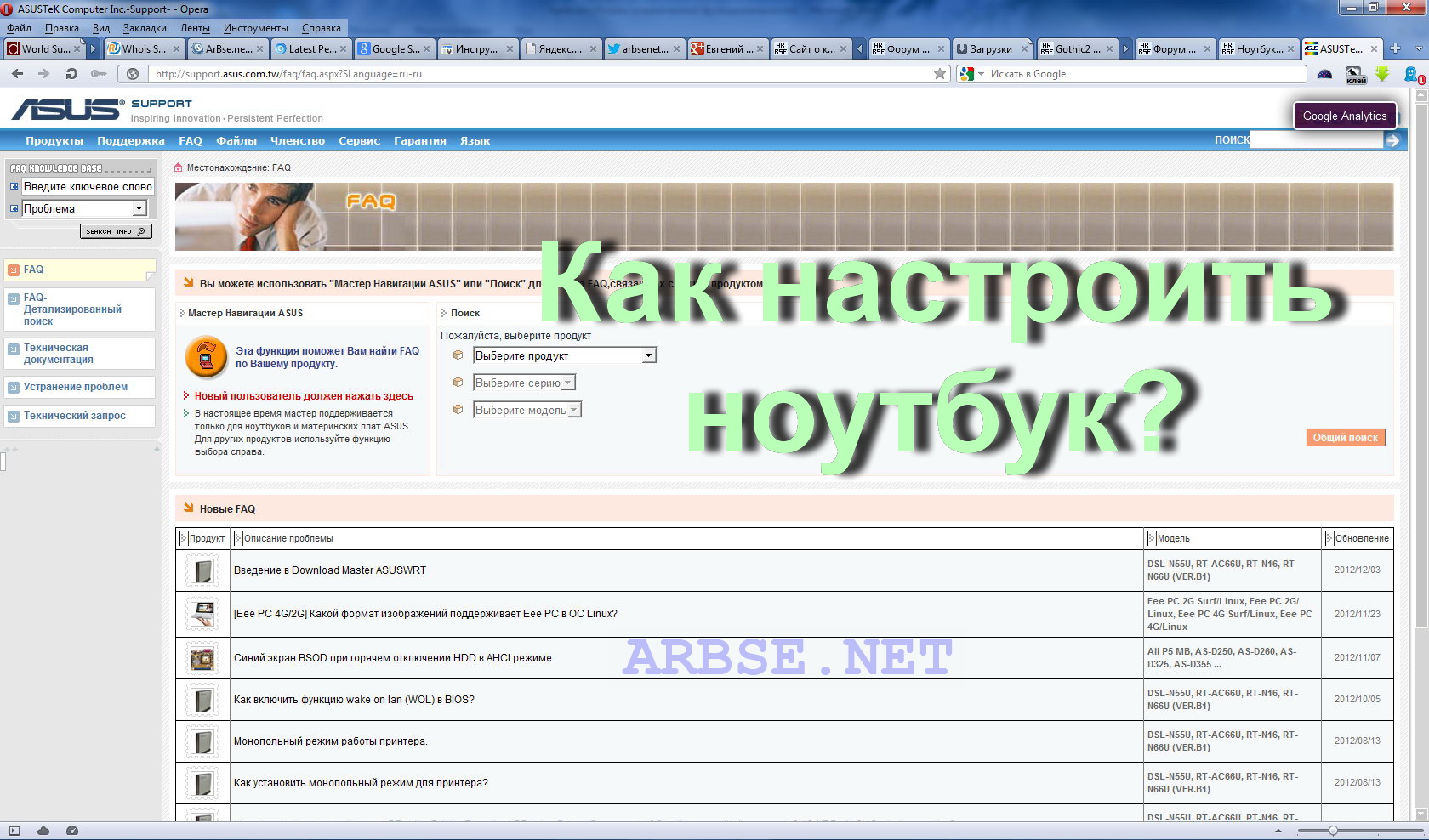Open the Файл menu
Screen dimensions: 1429x840
19,28
